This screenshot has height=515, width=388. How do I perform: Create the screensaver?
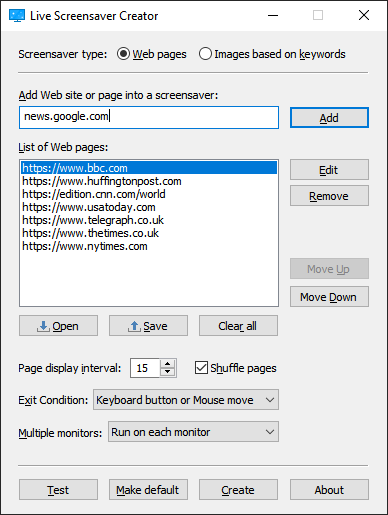(x=238, y=490)
